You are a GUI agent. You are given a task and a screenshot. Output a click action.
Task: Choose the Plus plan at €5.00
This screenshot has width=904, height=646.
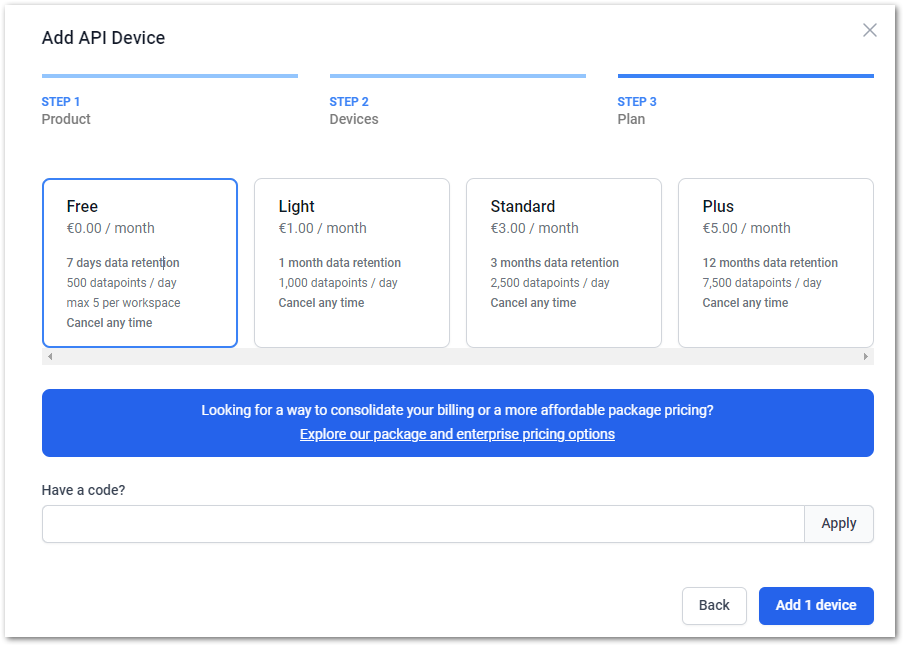776,263
